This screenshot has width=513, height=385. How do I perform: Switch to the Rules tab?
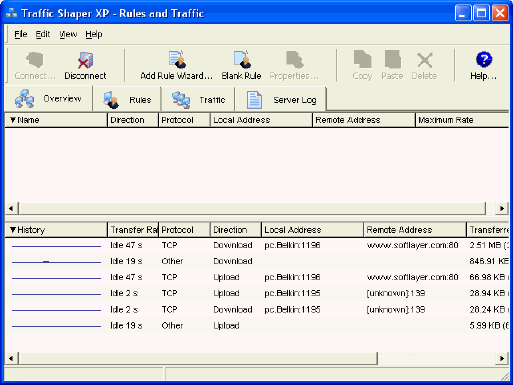coord(127,100)
